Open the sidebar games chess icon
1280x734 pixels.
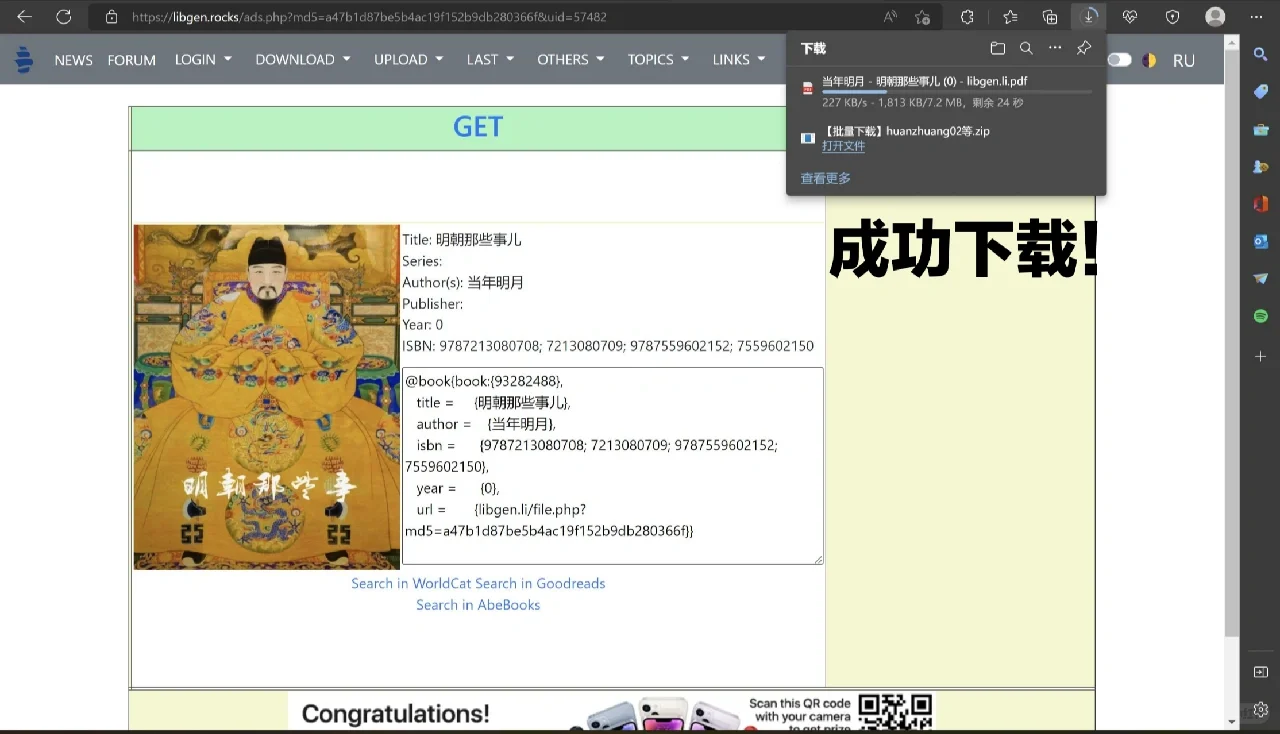[x=1260, y=167]
